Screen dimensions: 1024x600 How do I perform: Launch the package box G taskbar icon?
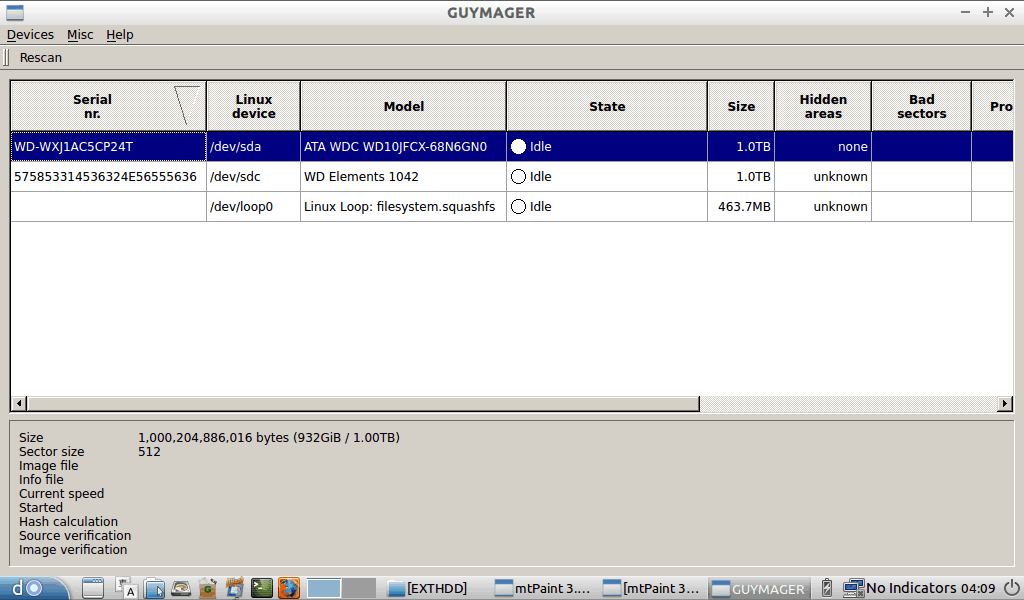208,588
